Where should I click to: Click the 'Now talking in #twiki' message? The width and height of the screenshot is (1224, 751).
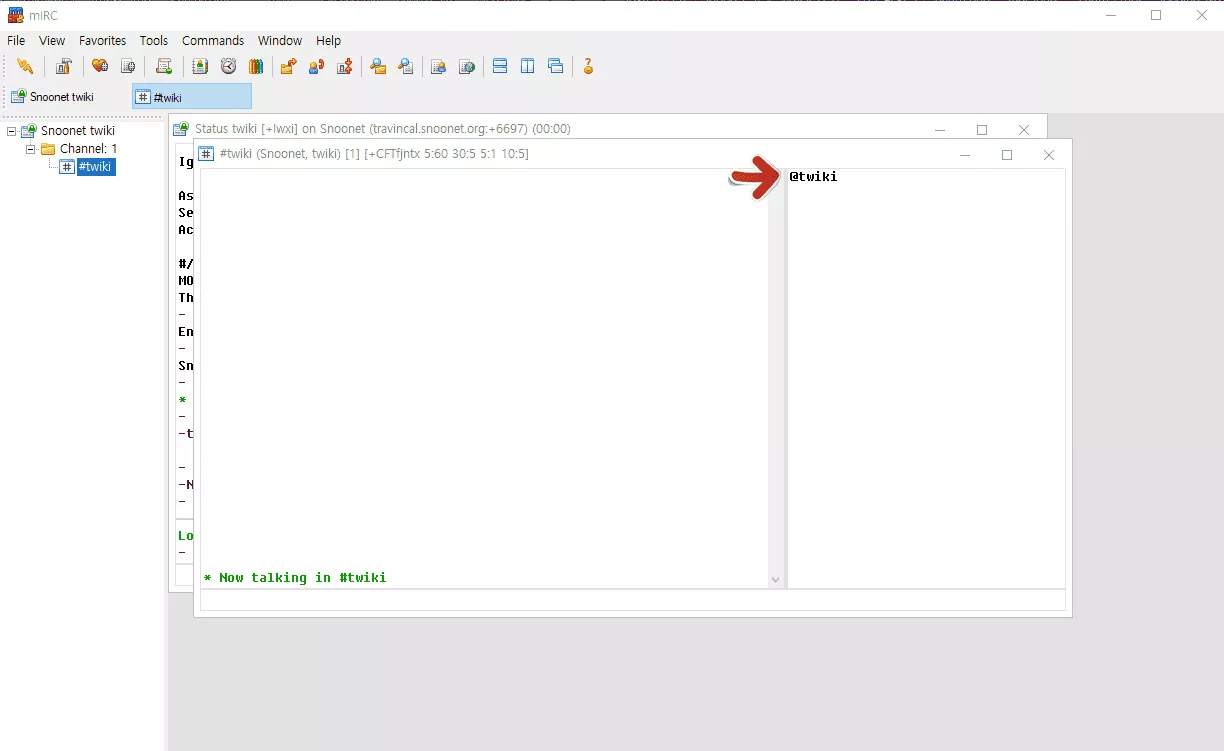[295, 578]
